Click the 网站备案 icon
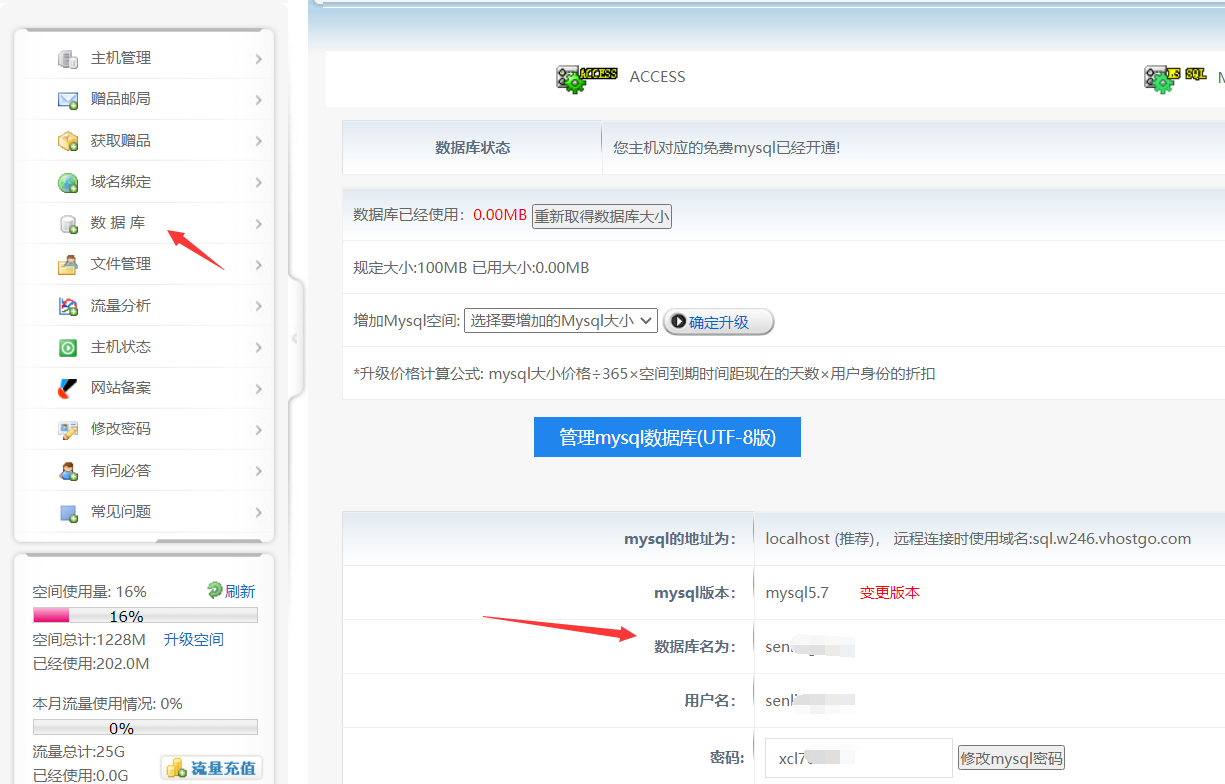Viewport: 1225px width, 784px height. click(68, 389)
